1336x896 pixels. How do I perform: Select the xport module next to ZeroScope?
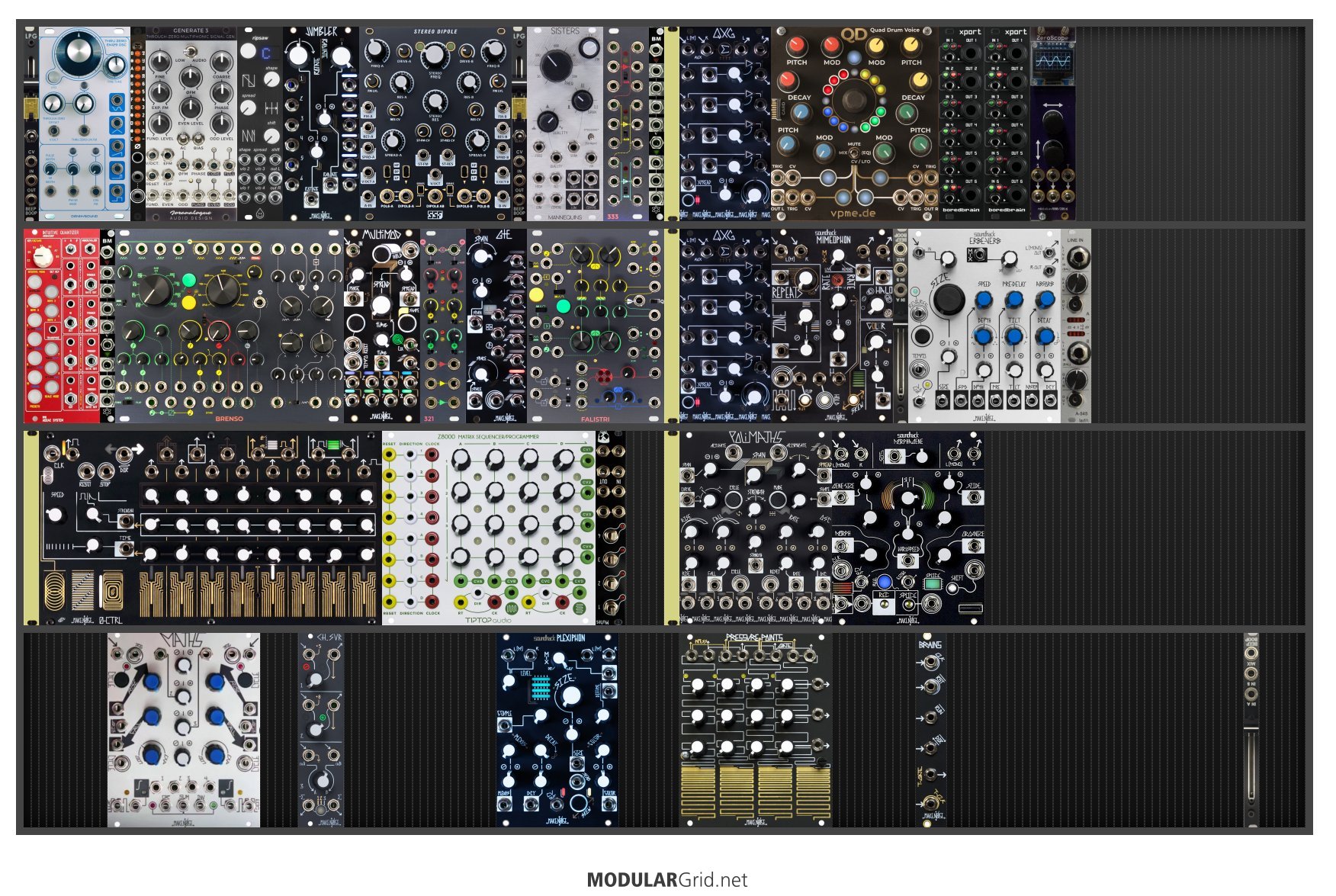1007,124
